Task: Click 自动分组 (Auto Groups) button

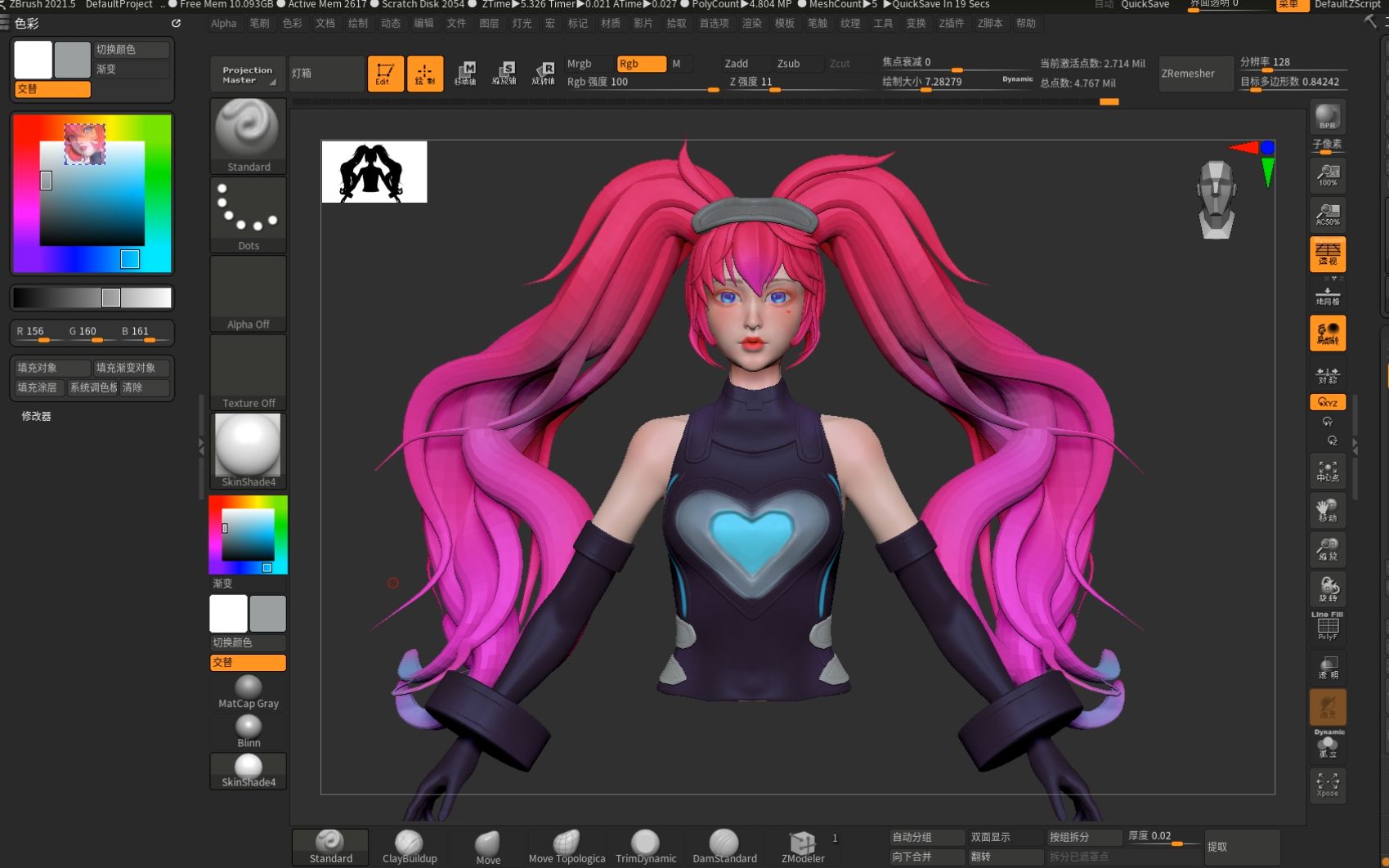Action: [x=927, y=837]
